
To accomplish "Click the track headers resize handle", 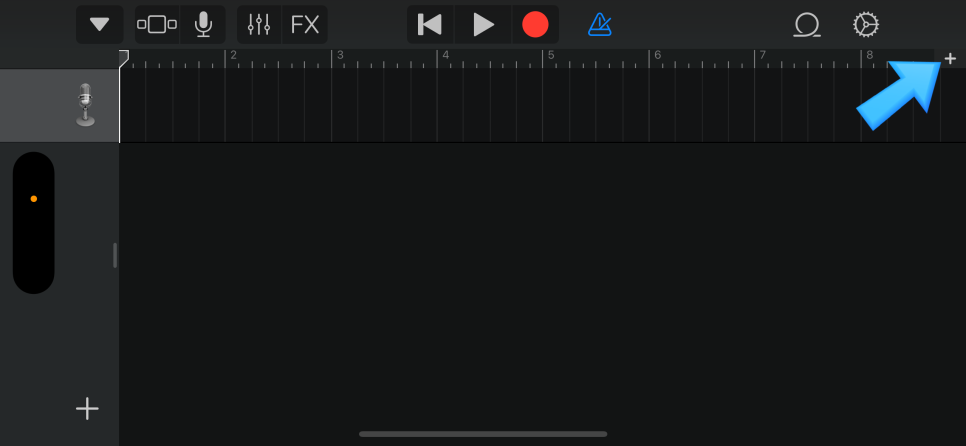I will pyautogui.click(x=115, y=255).
